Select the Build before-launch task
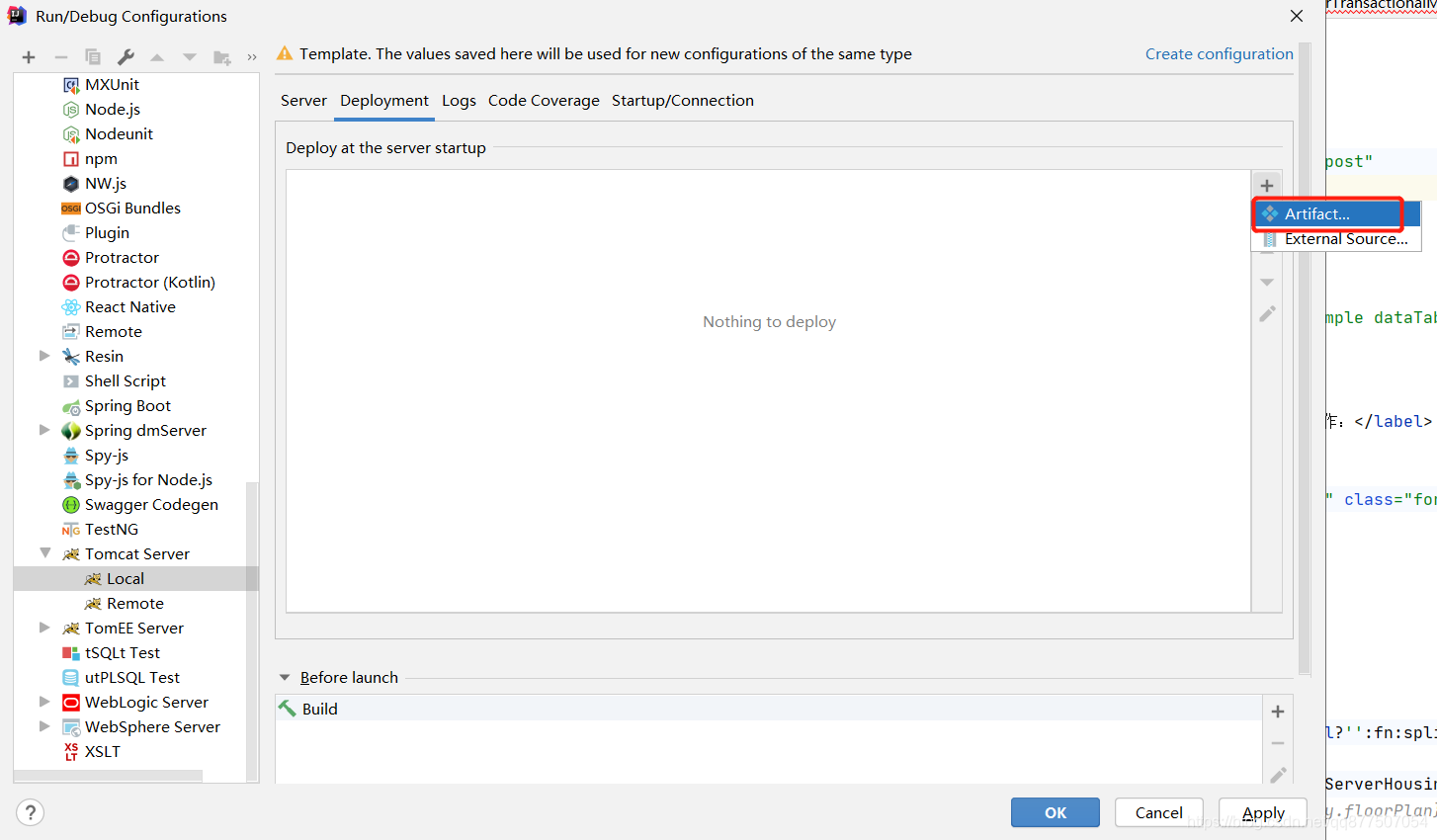 (x=768, y=709)
